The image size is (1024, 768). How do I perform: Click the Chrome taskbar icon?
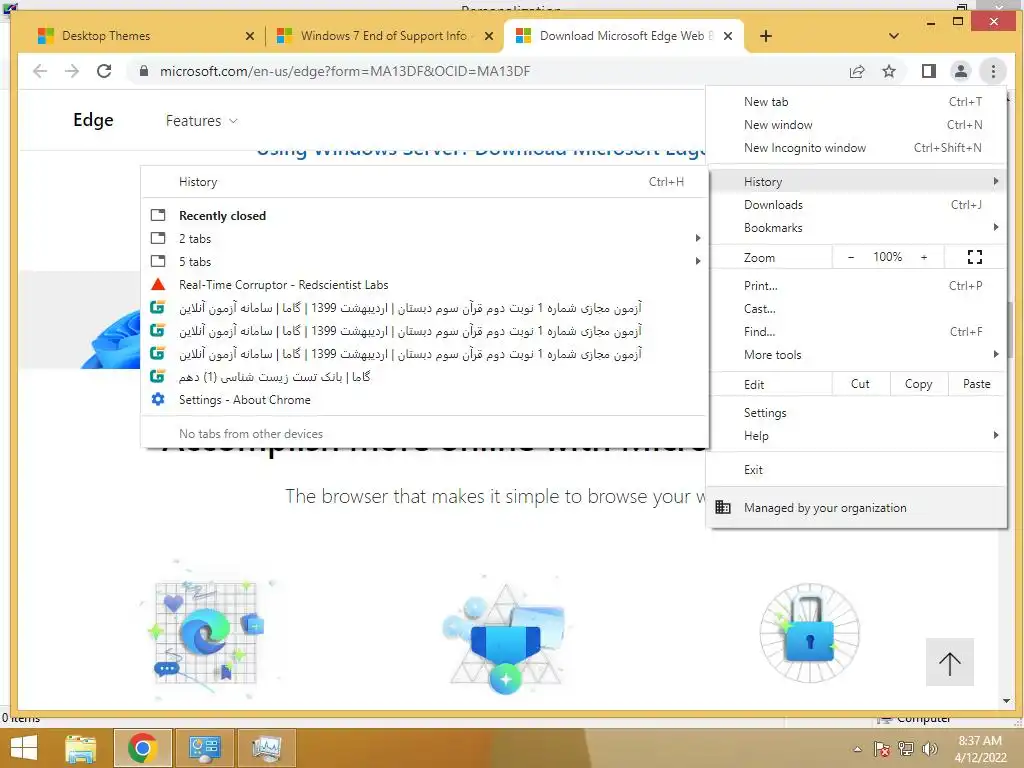143,748
